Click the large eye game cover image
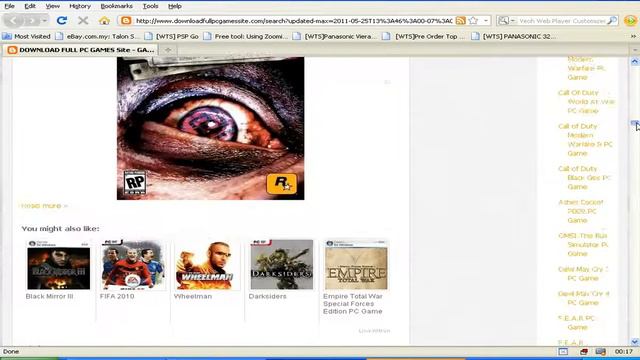The image size is (640, 360). pyautogui.click(x=211, y=128)
